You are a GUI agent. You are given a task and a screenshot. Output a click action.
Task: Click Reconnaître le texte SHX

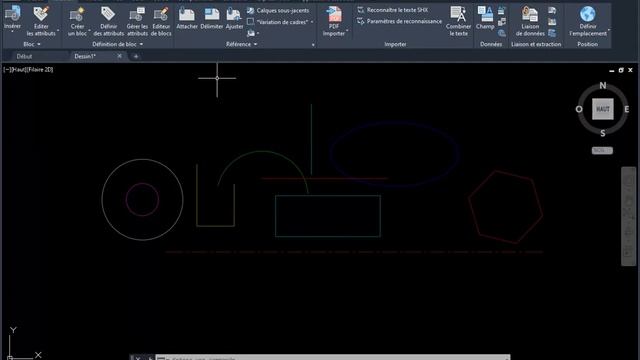click(x=393, y=10)
